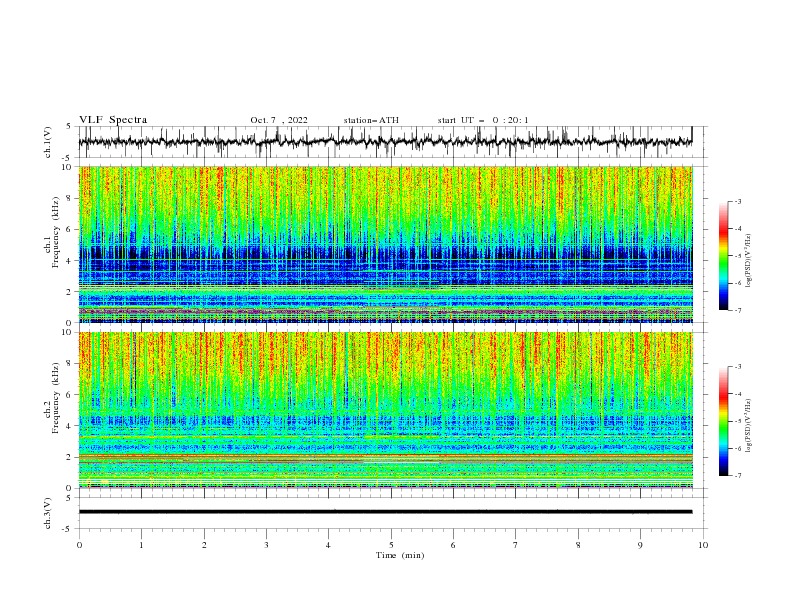This screenshot has width=792, height=612.
Task: Click time-axis tick label "5"
Action: coord(391,545)
